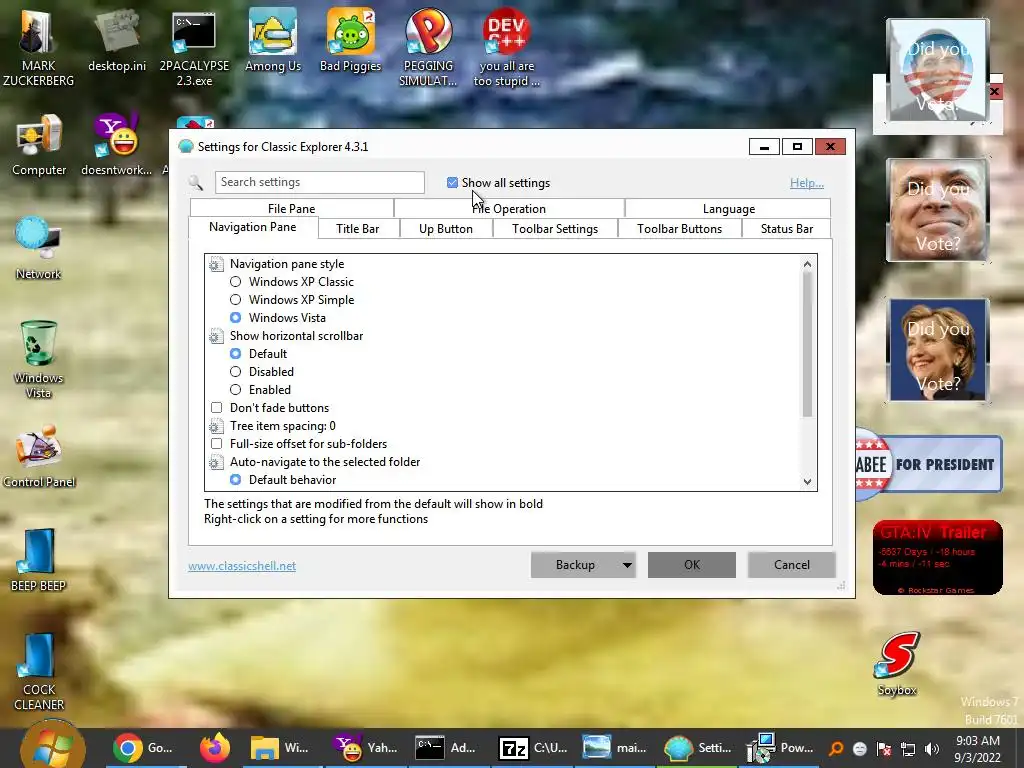Open the MARK ZUCKERBERG desktop icon

(38, 47)
